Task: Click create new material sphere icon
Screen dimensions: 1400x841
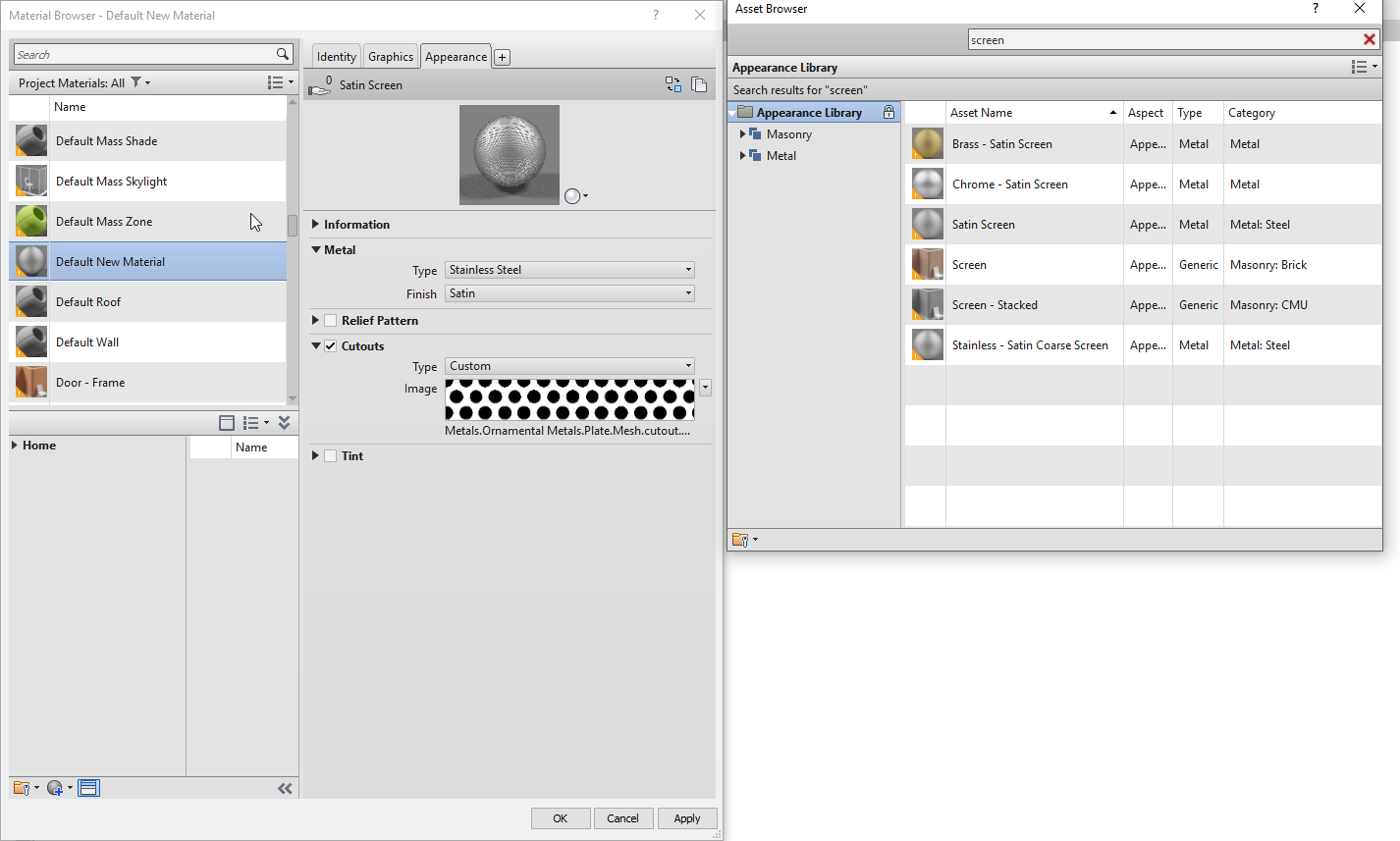Action: (59, 788)
